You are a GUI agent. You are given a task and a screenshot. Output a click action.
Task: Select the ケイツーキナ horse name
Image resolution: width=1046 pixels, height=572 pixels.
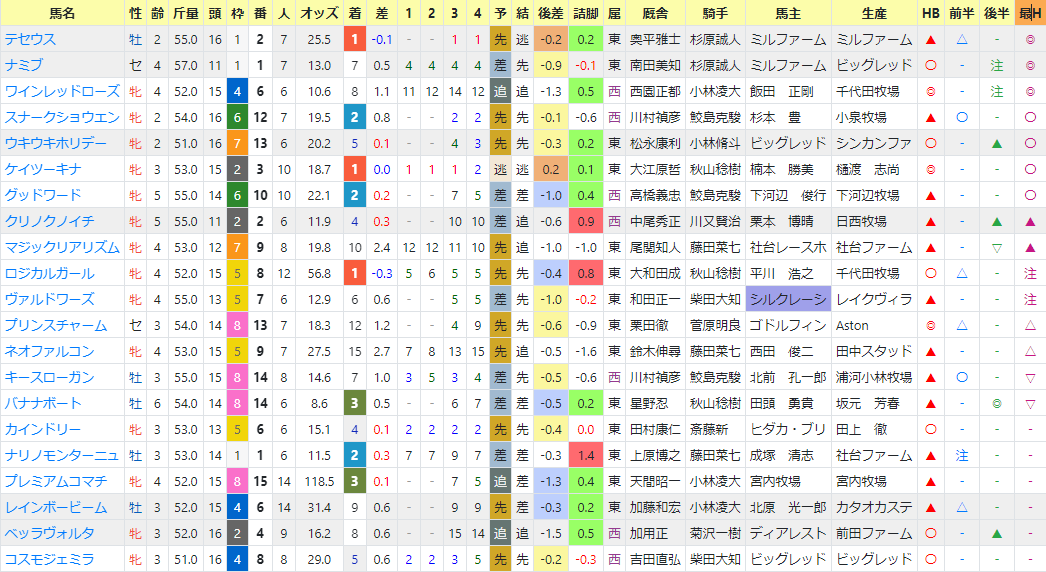click(43, 170)
